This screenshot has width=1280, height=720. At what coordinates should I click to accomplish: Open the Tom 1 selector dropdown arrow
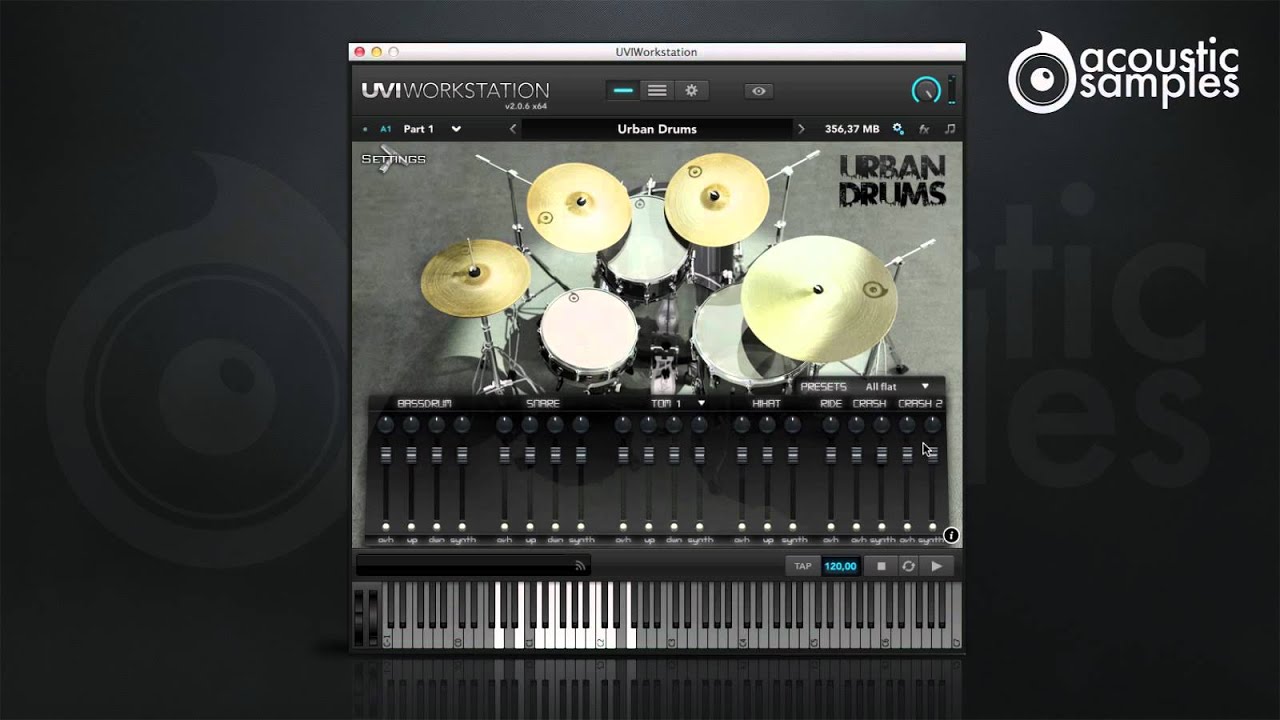(x=701, y=403)
